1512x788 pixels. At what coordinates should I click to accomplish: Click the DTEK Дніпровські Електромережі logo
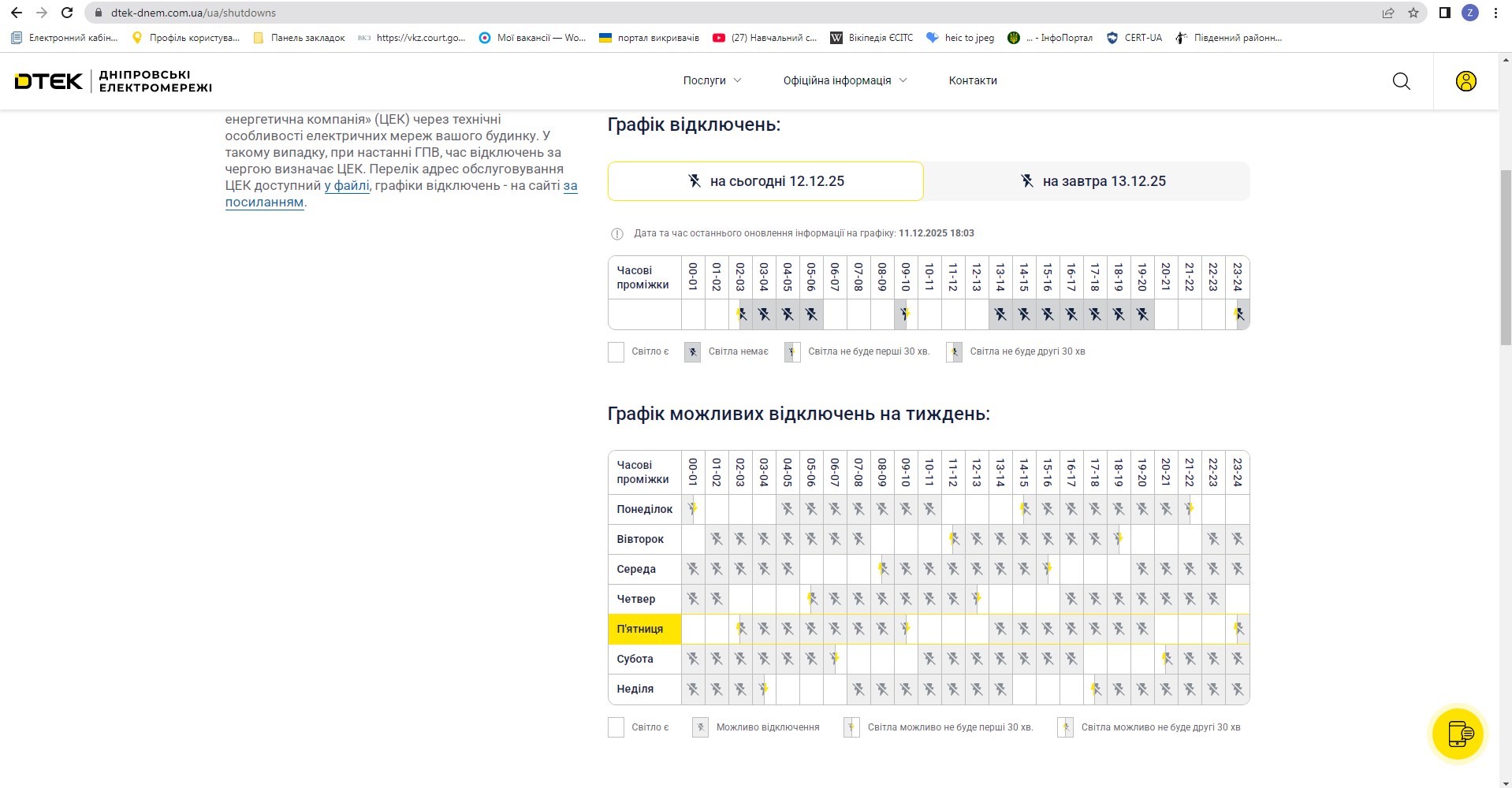tap(114, 81)
